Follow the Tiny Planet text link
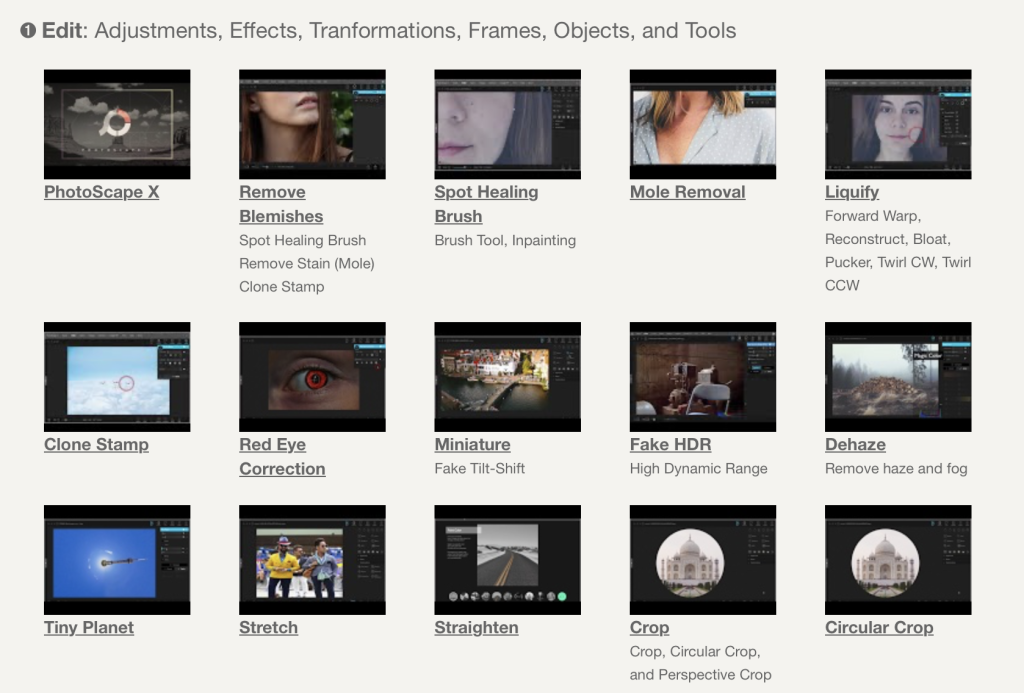 pyautogui.click(x=89, y=628)
